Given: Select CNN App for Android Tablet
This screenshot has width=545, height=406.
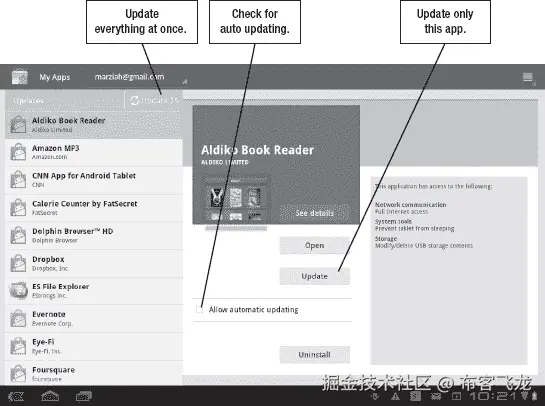Looking at the screenshot, I should pyautogui.click(x=94, y=180).
